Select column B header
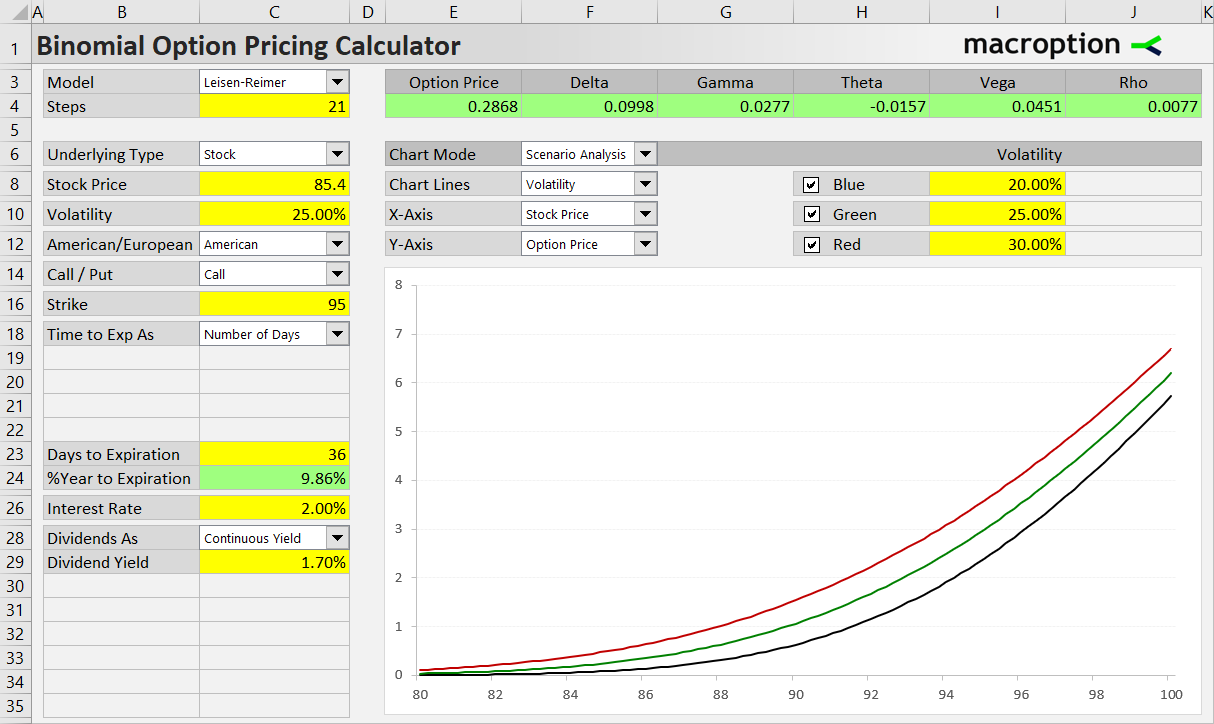1214x724 pixels. tap(121, 12)
